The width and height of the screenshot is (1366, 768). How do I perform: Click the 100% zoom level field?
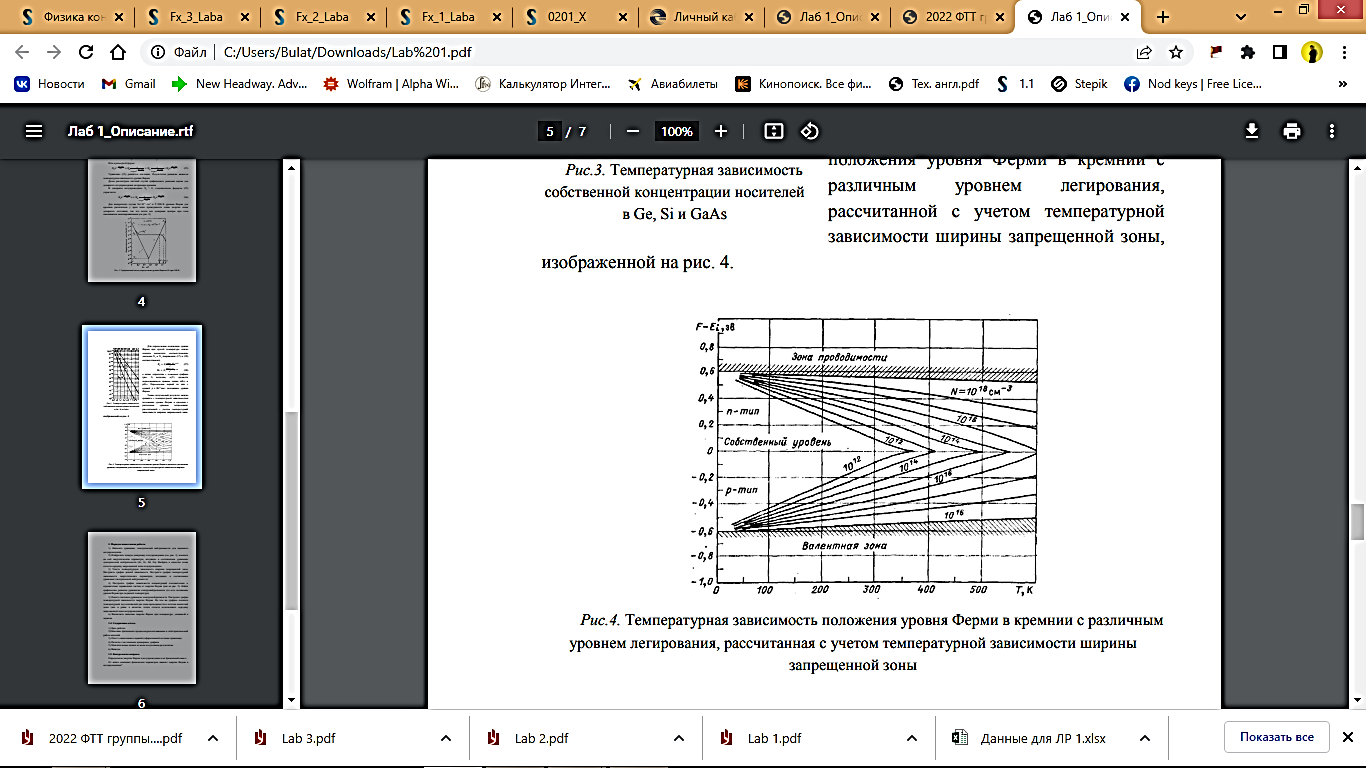(677, 131)
